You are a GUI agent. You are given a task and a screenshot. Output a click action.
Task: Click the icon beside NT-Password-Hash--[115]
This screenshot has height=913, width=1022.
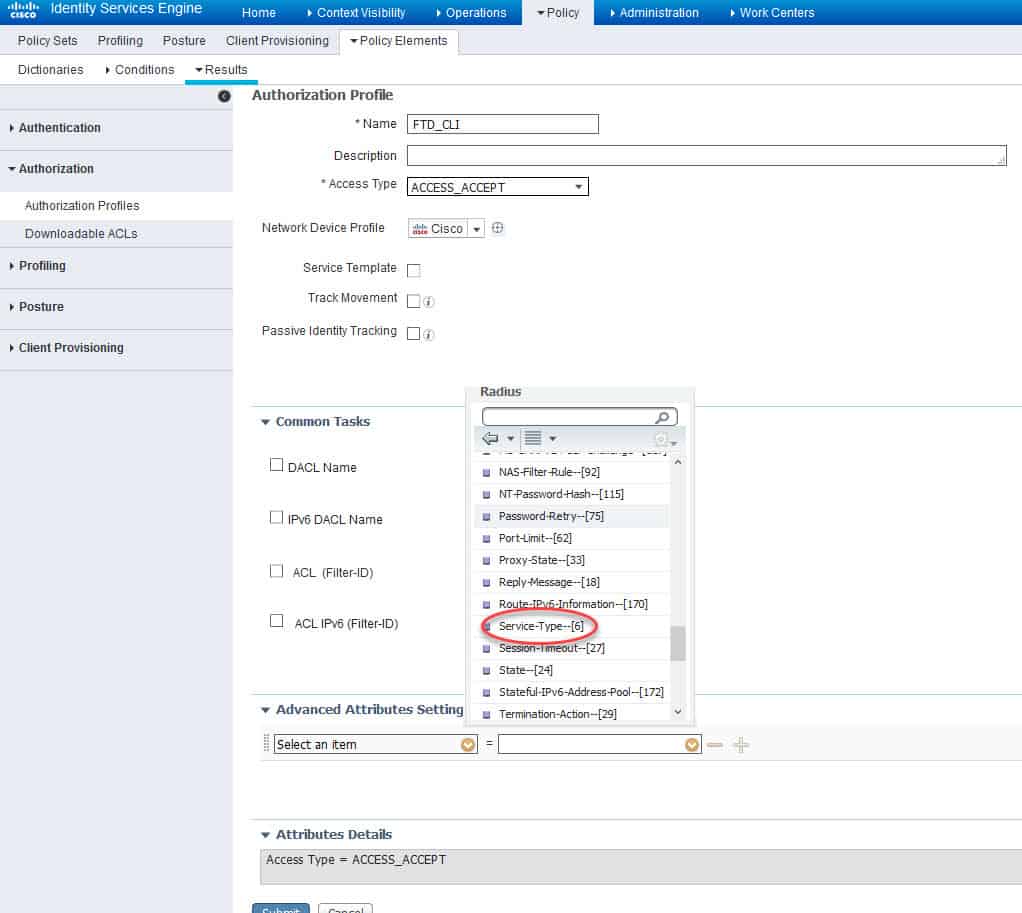tap(486, 495)
